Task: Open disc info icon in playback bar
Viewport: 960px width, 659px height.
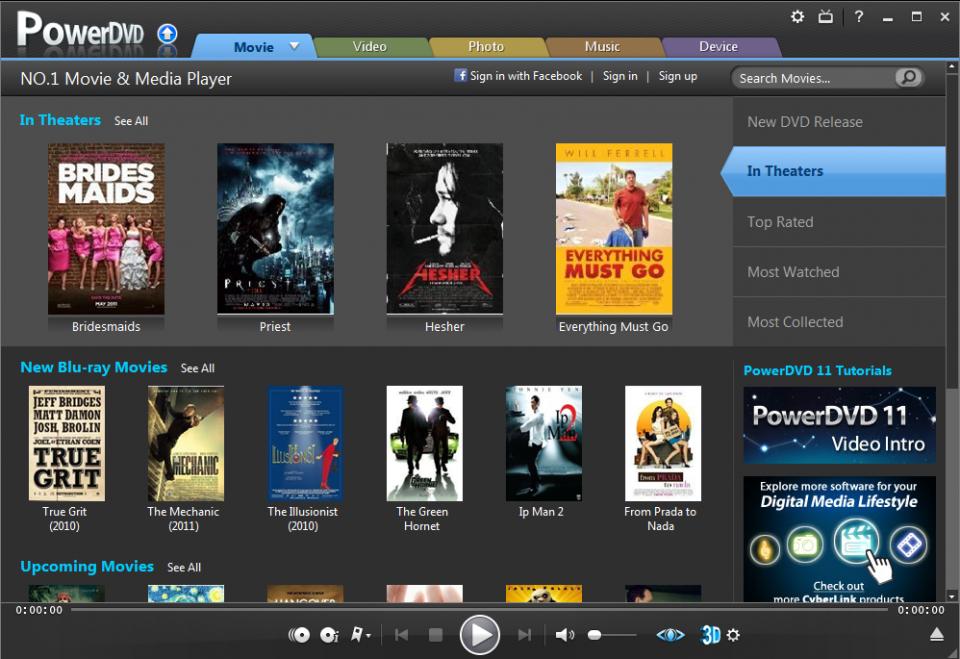Action: (329, 635)
